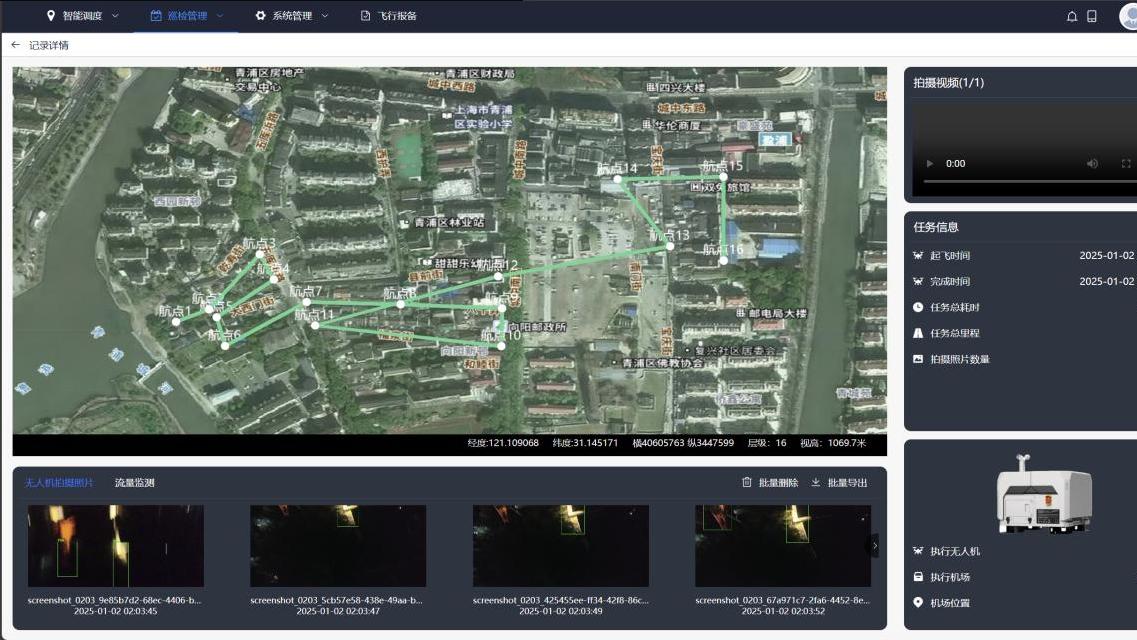
Task: Play the captured video
Action: coord(930,164)
